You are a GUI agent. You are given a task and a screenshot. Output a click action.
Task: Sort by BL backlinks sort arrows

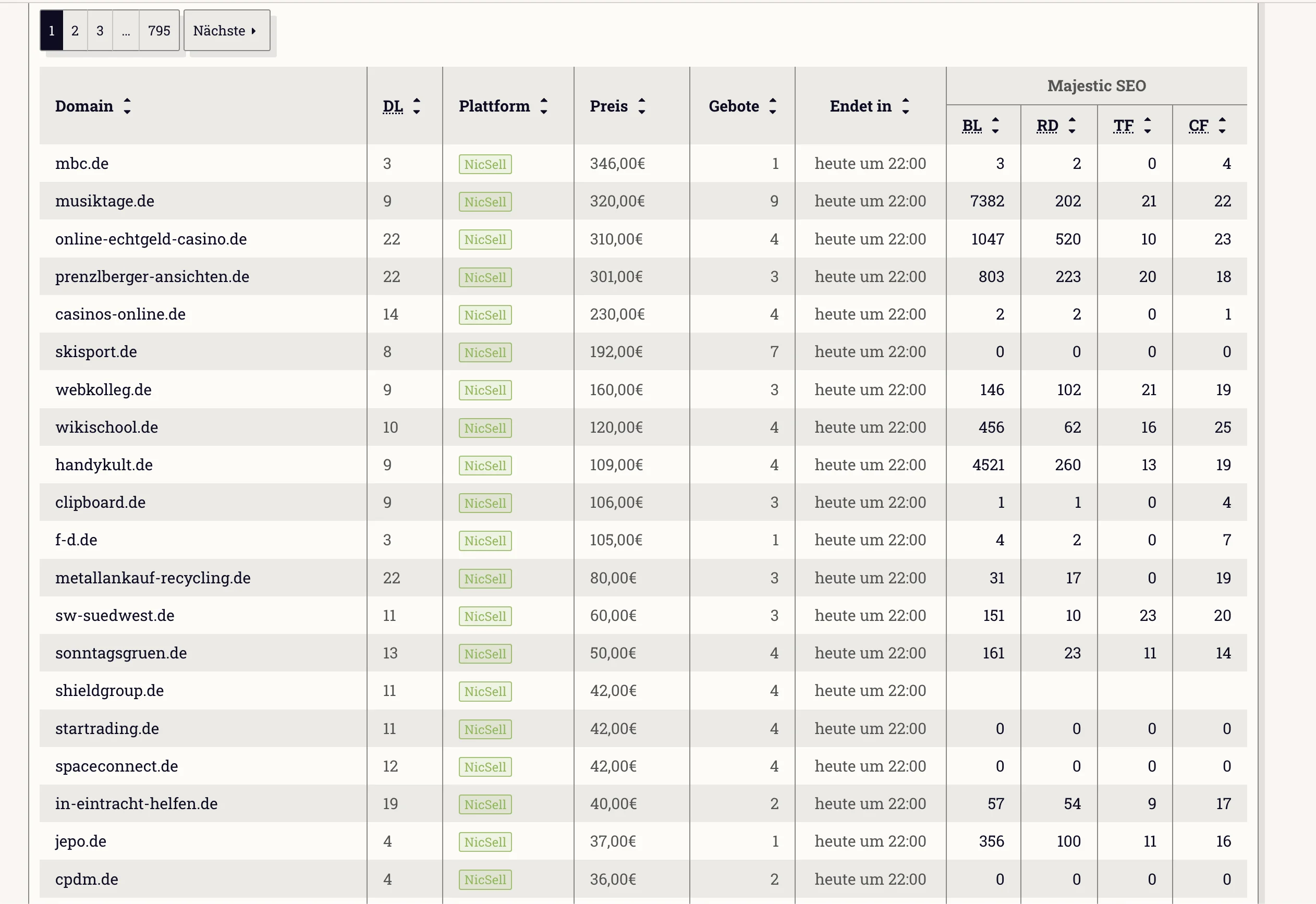[995, 125]
